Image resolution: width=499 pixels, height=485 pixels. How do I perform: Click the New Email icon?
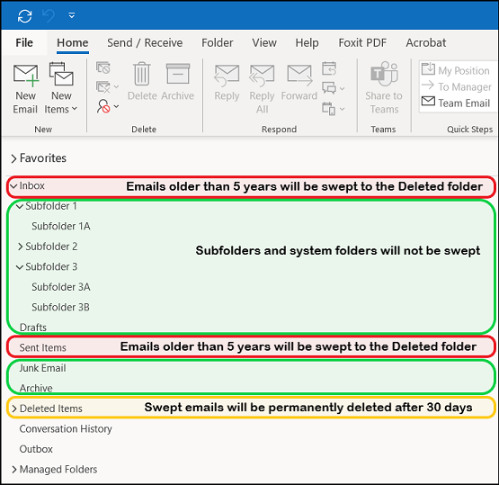25,74
